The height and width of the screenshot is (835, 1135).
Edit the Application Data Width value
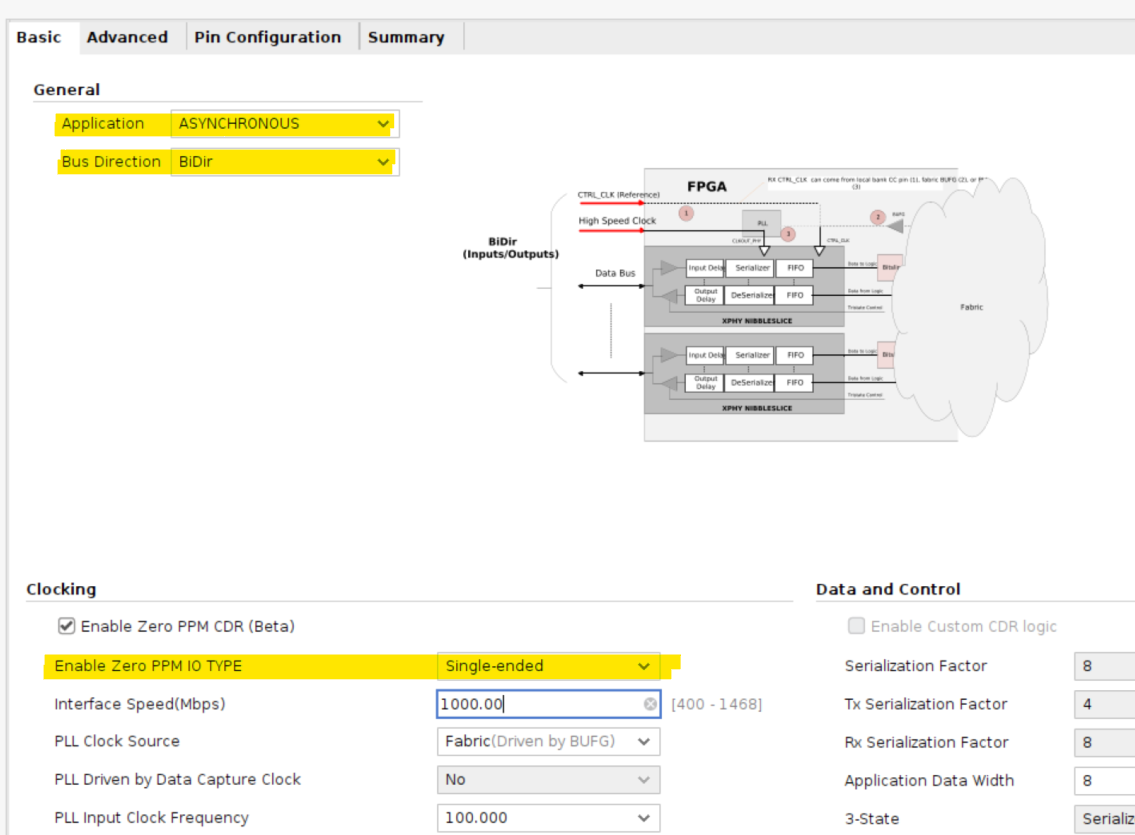(x=1107, y=780)
